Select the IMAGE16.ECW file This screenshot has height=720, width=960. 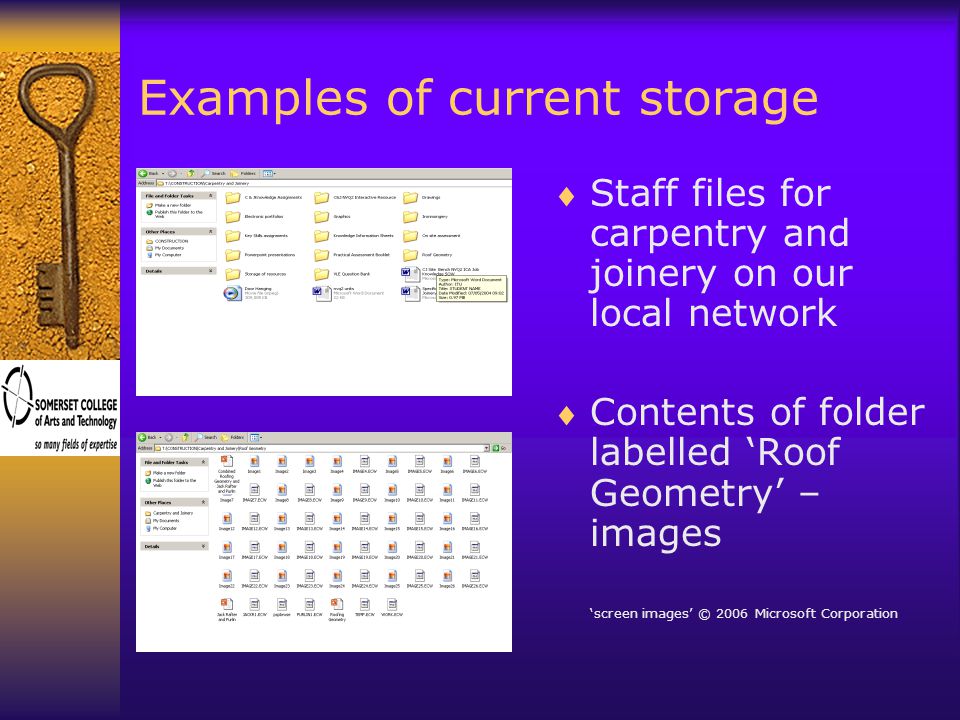pyautogui.click(x=474, y=522)
